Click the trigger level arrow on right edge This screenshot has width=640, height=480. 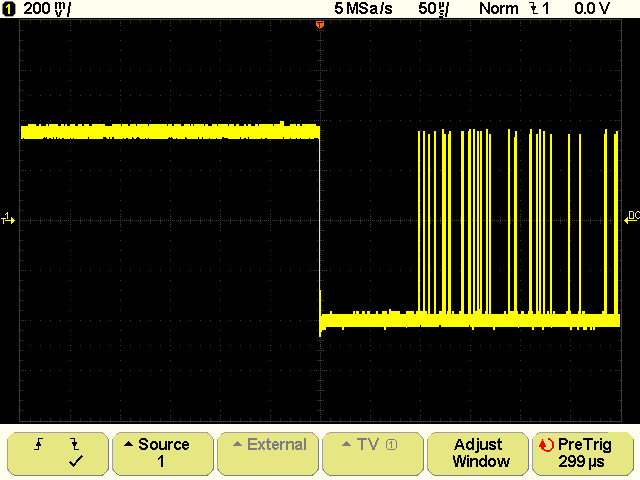[x=632, y=217]
